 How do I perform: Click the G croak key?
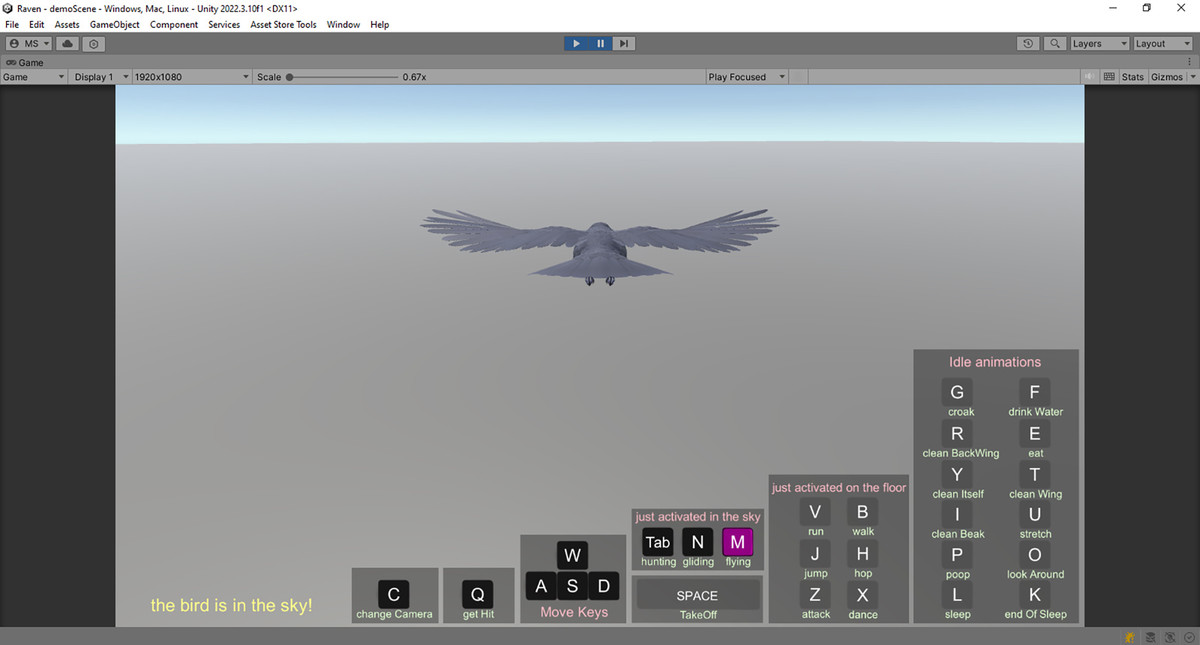point(957,392)
